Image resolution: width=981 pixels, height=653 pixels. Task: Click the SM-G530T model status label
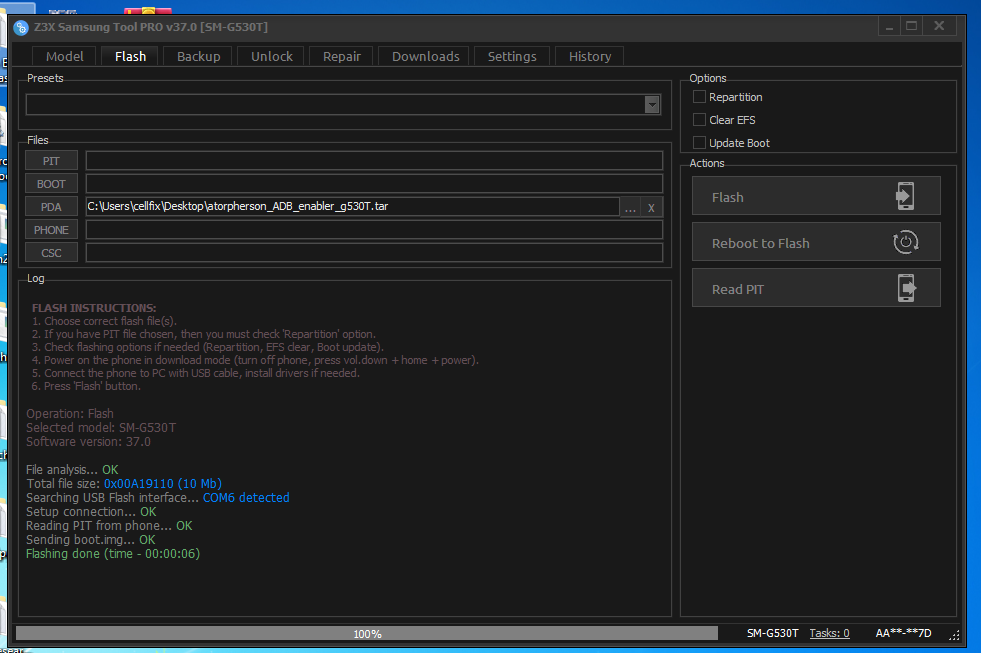pyautogui.click(x=773, y=633)
